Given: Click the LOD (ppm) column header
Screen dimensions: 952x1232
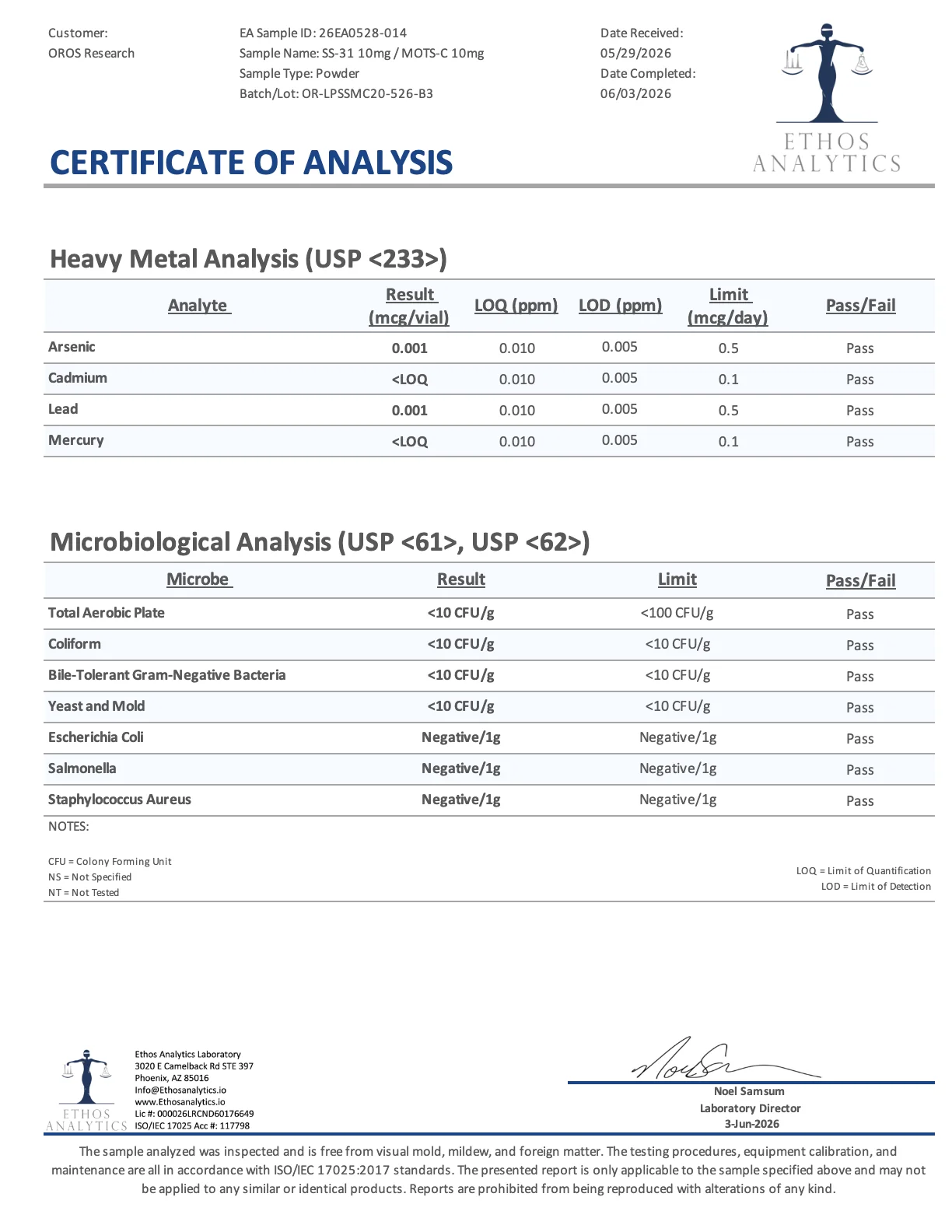Looking at the screenshot, I should (x=620, y=305).
